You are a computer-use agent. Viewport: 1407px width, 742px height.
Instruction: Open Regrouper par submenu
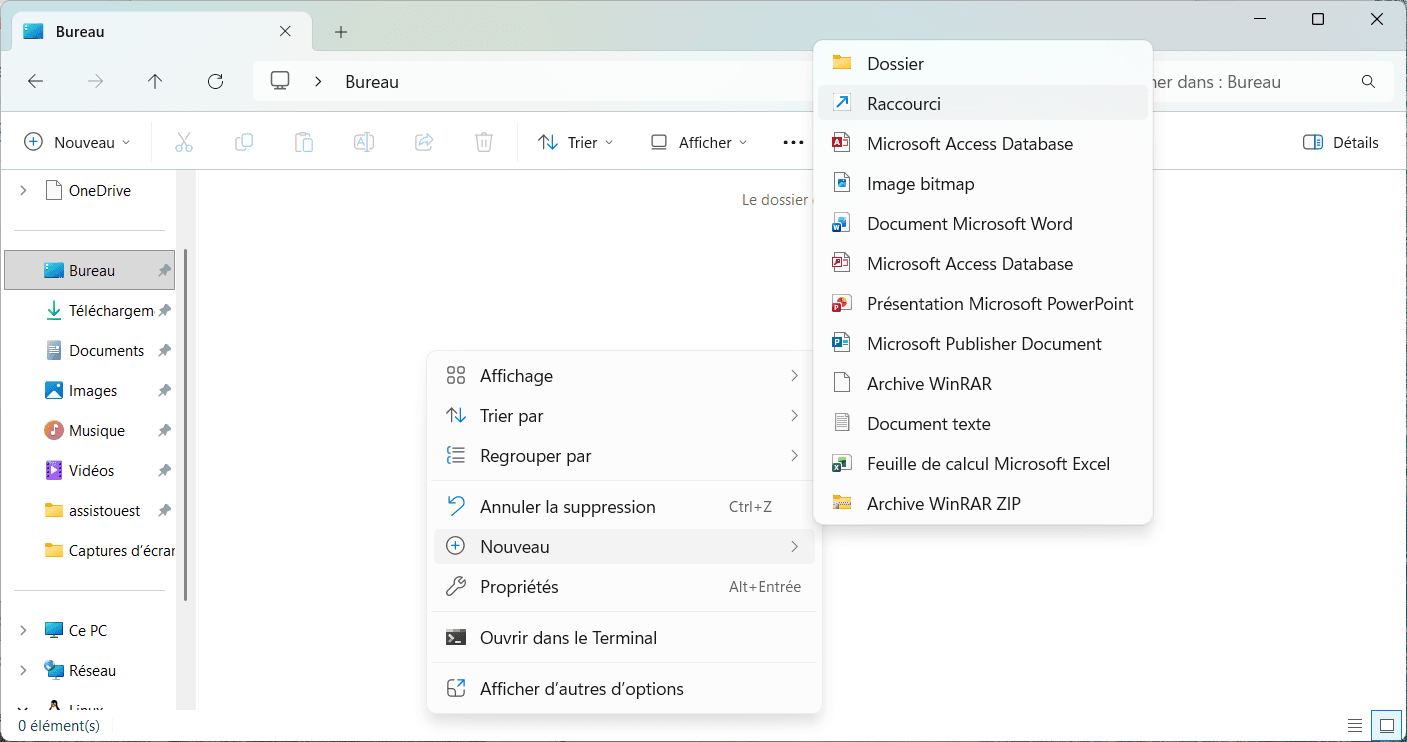[624, 456]
